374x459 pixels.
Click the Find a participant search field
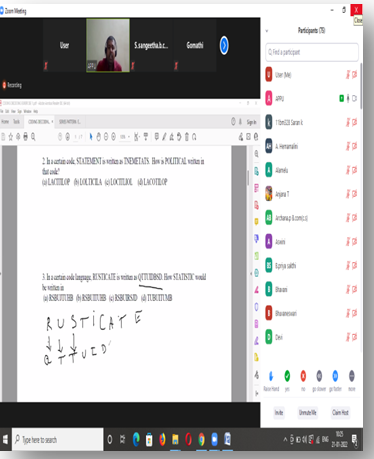[x=312, y=52]
